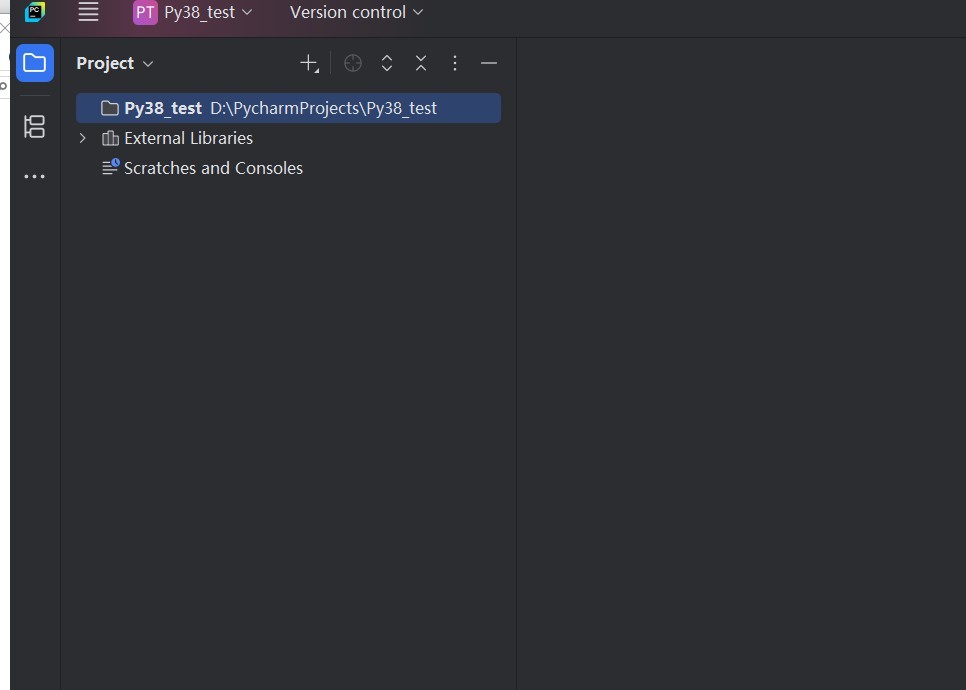
Task: Hide the Project panel with minus icon
Action: point(489,63)
